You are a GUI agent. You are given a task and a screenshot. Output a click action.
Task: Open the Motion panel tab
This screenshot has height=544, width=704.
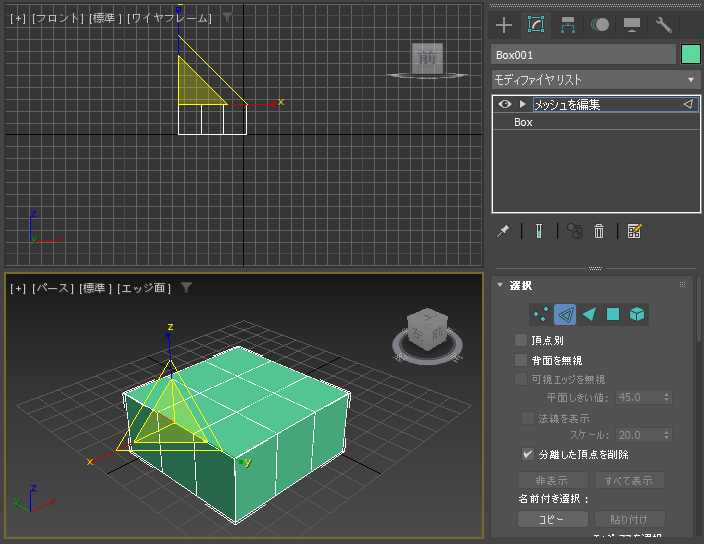point(600,25)
